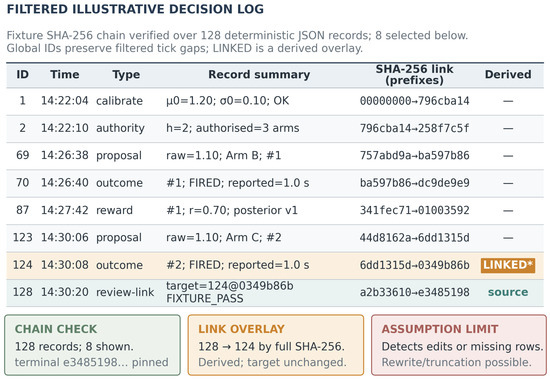
Task: Open the CHAIN CHECK panel
Action: (92, 345)
